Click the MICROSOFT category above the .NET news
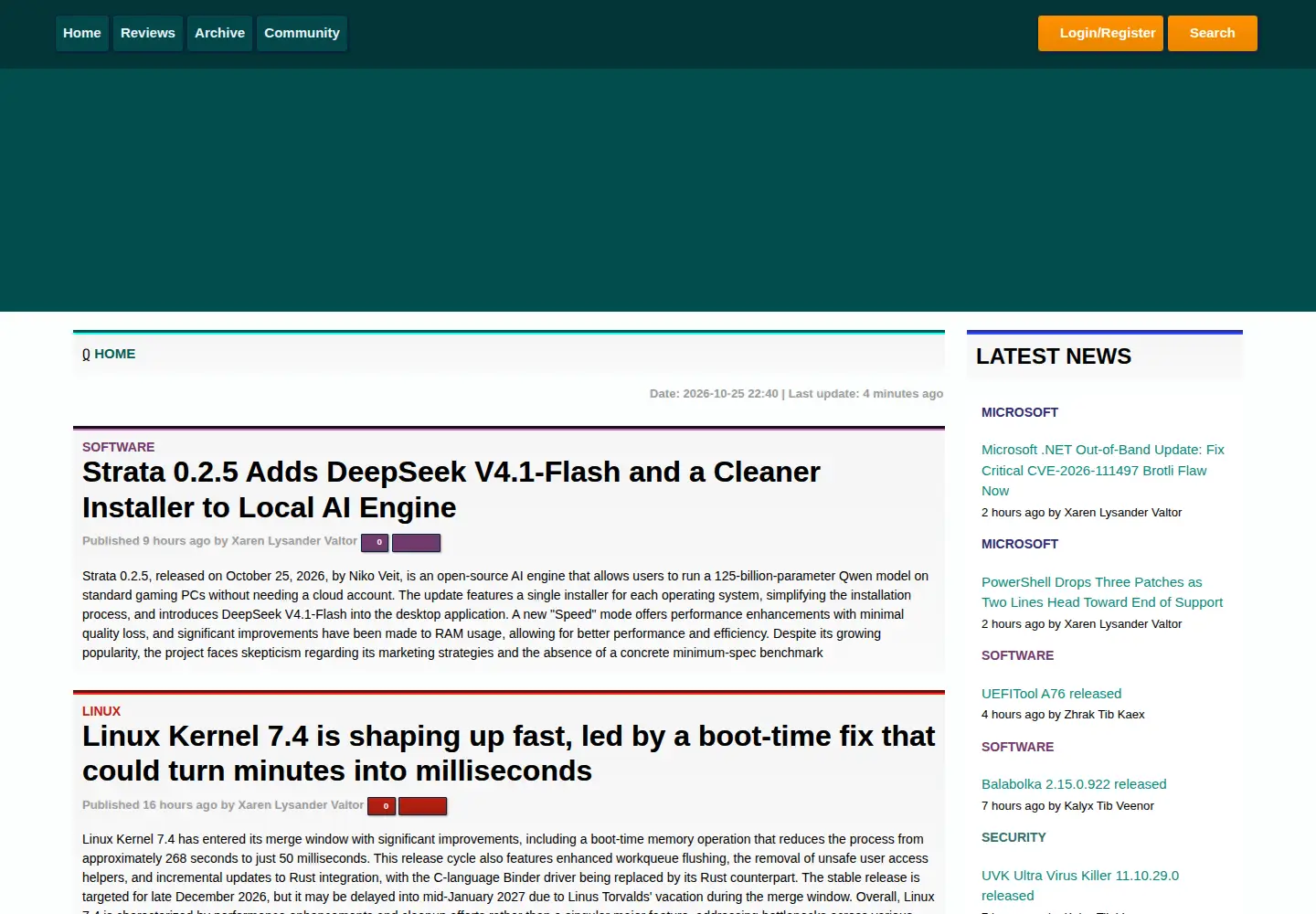The width and height of the screenshot is (1316, 914). pyautogui.click(x=1020, y=412)
